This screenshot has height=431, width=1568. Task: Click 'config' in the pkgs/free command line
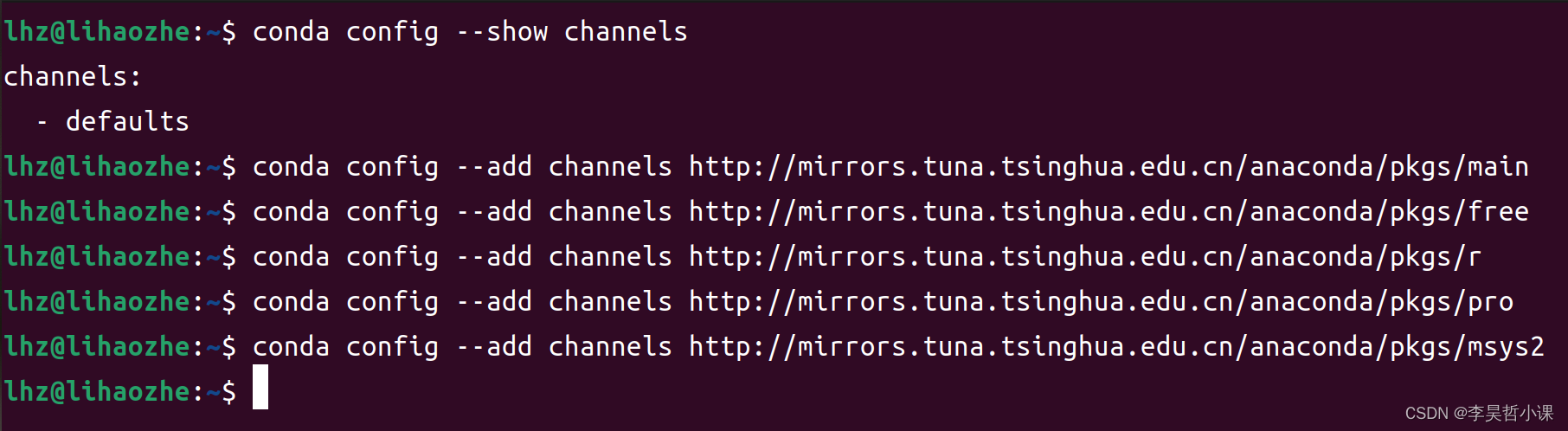pyautogui.click(x=392, y=212)
